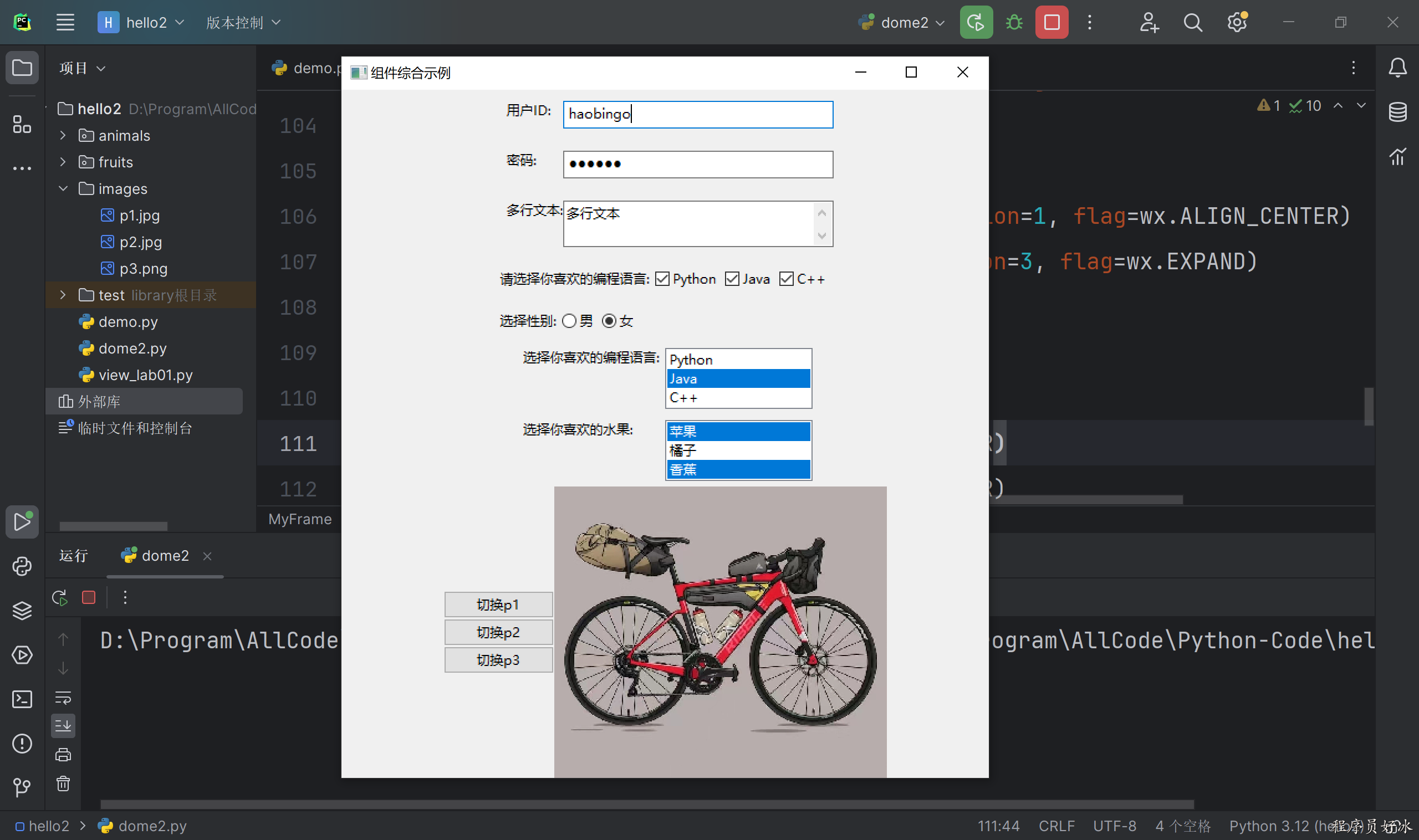Collapse the images folder

point(63,188)
